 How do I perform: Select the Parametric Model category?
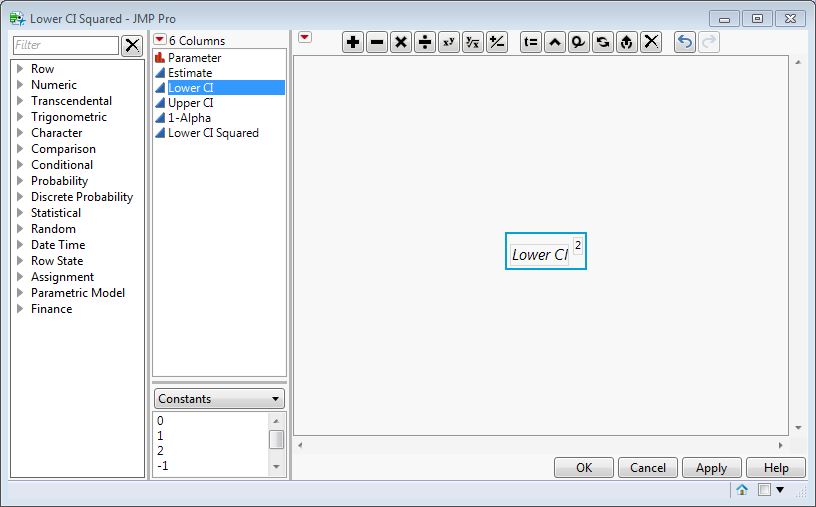click(x=78, y=293)
